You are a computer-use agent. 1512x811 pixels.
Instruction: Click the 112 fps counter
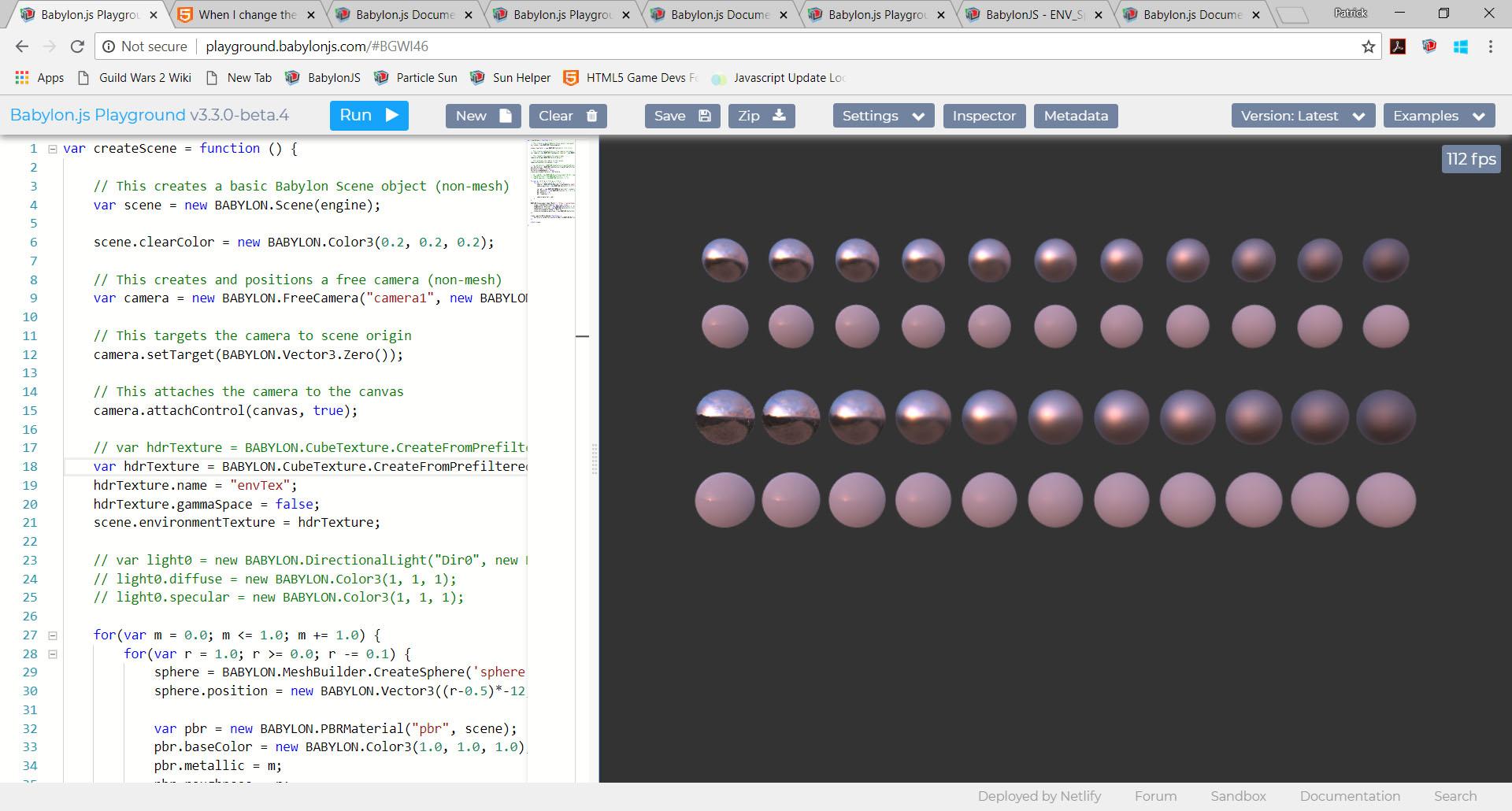[1471, 159]
